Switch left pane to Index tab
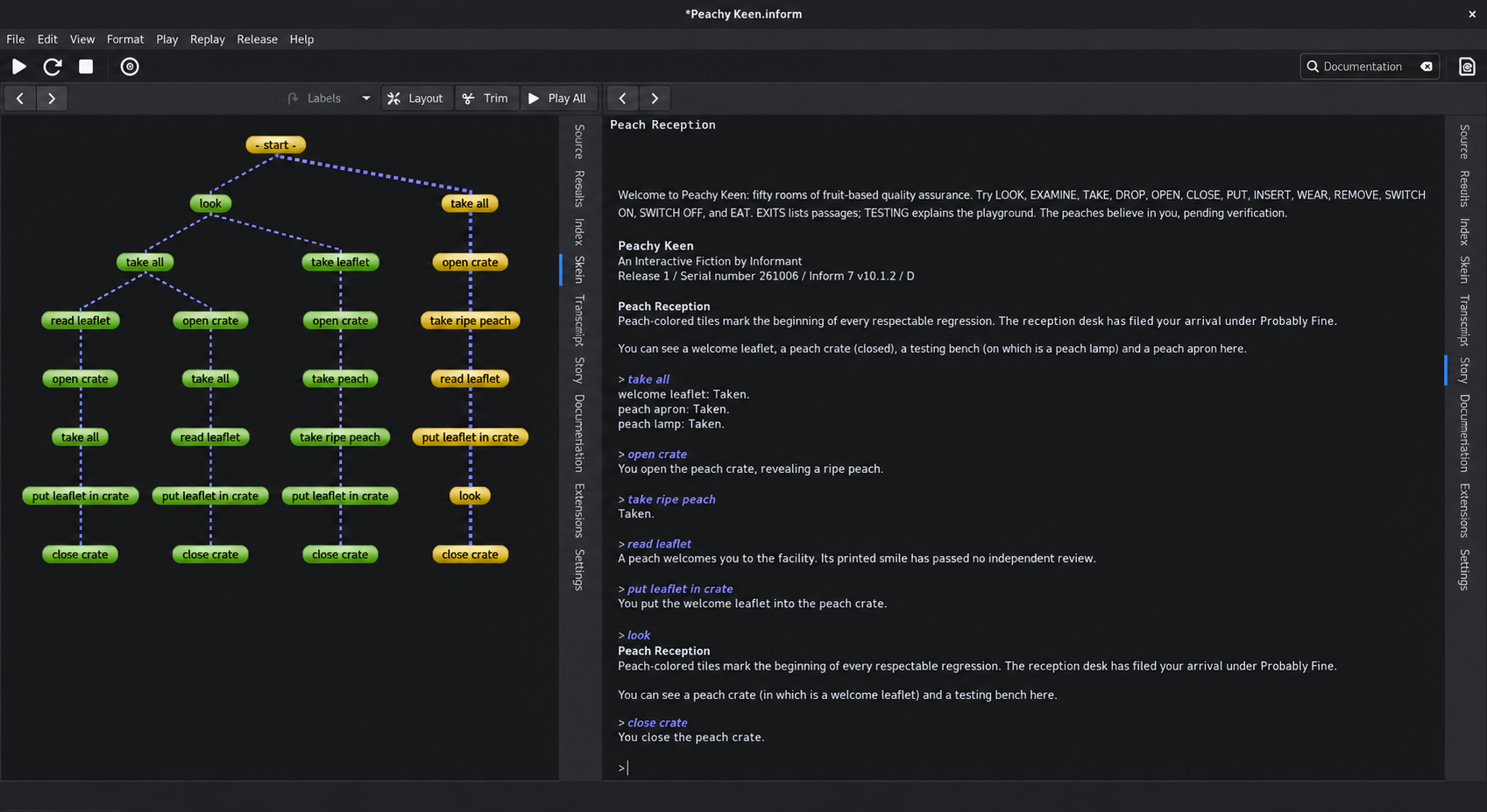The image size is (1487, 812). pyautogui.click(x=579, y=231)
